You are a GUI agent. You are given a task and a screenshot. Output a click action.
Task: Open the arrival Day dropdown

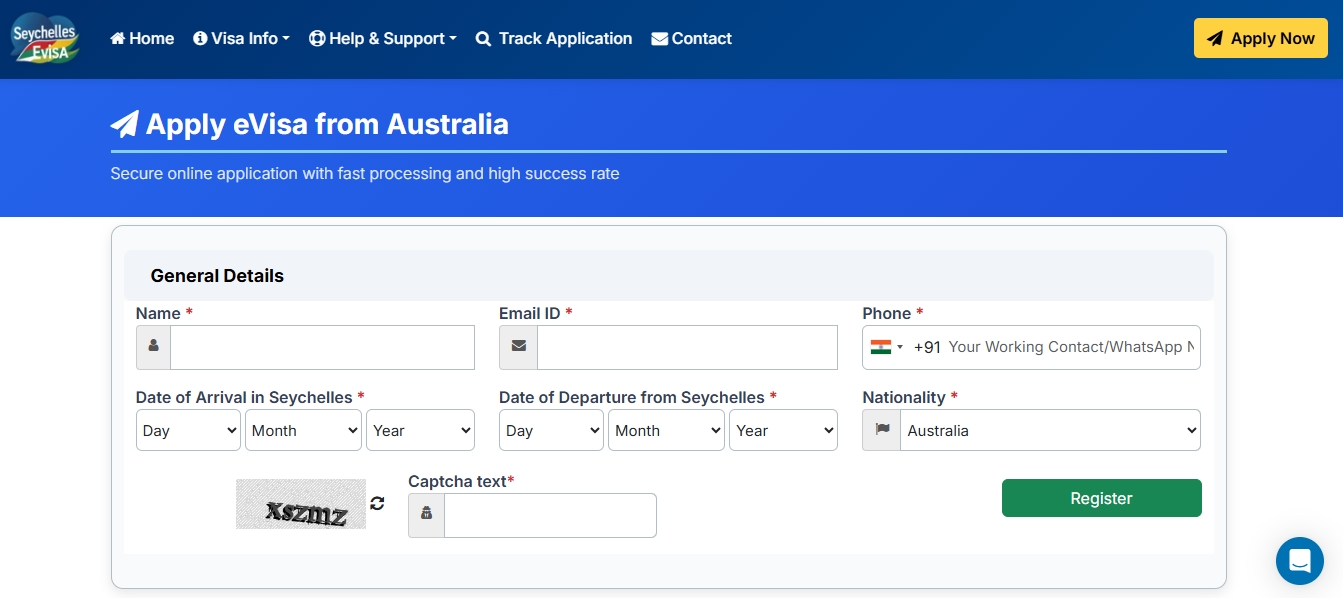pyautogui.click(x=188, y=430)
